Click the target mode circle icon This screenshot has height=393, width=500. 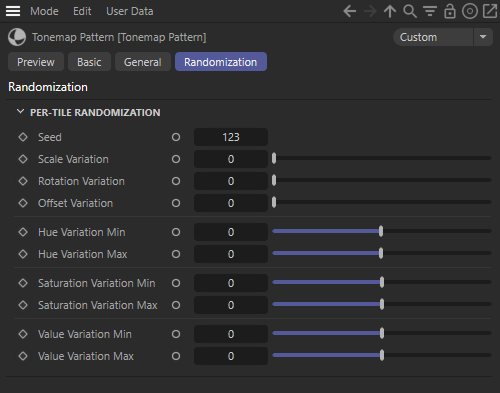(470, 11)
